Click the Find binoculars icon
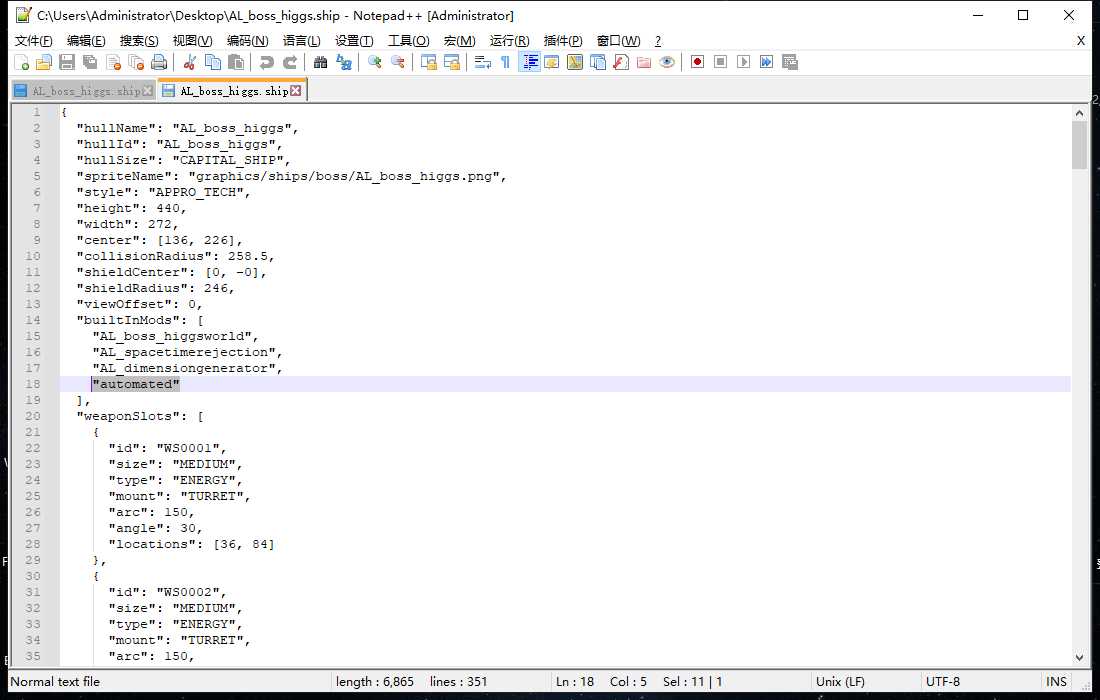This screenshot has width=1100, height=700. tap(320, 62)
